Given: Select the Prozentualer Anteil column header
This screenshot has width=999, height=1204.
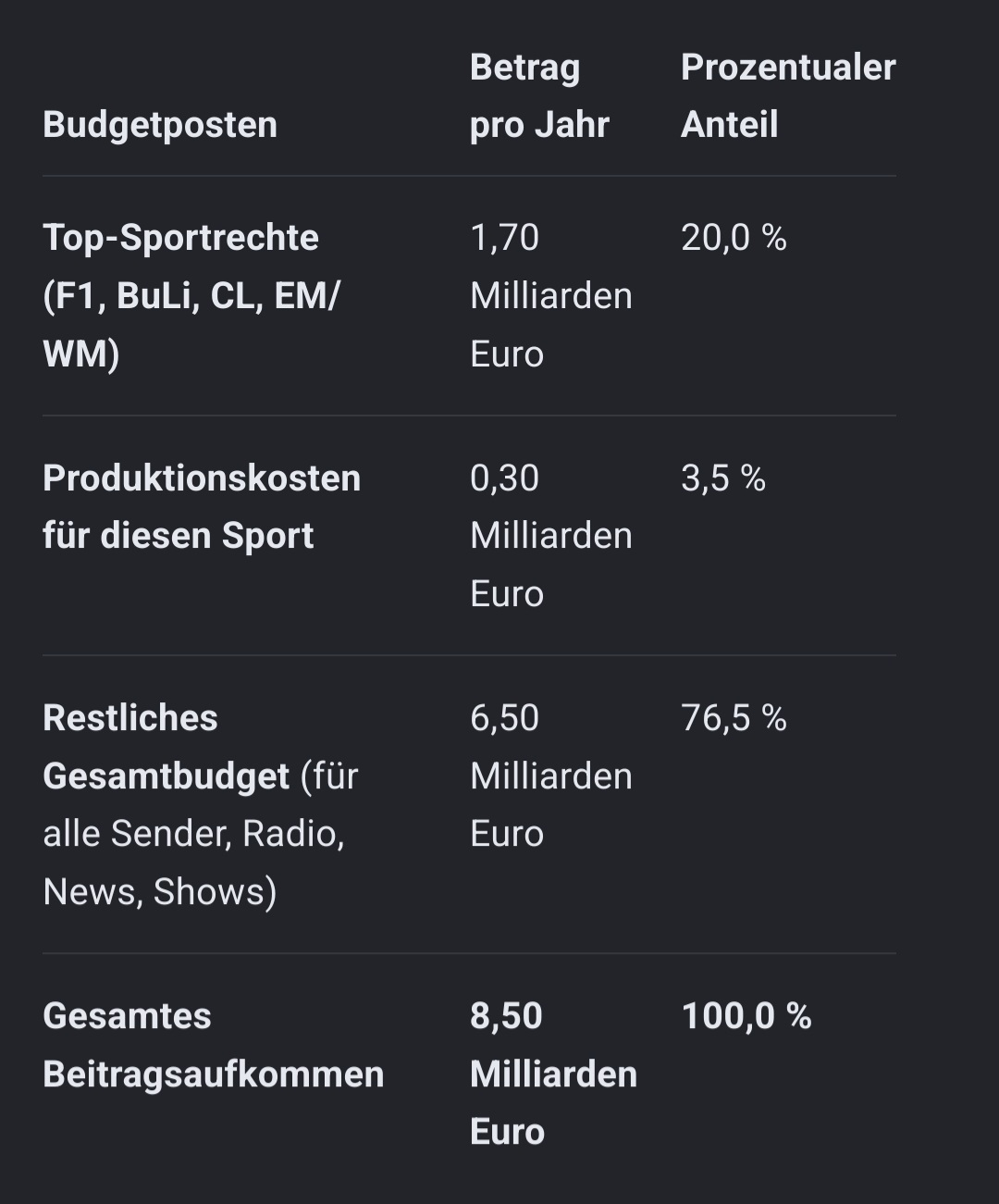Looking at the screenshot, I should pos(788,96).
